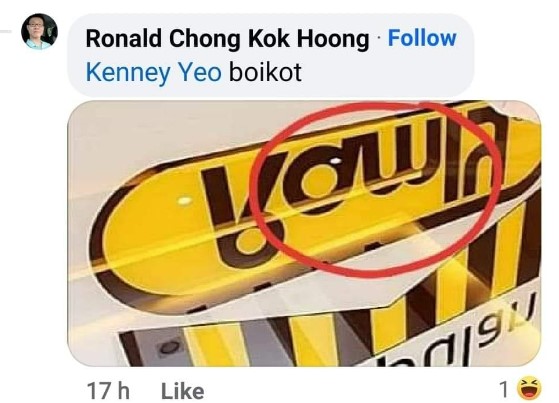This screenshot has width=559, height=403.
Task: Follow Ronald Chong Kok Hoong
Action: [422, 38]
